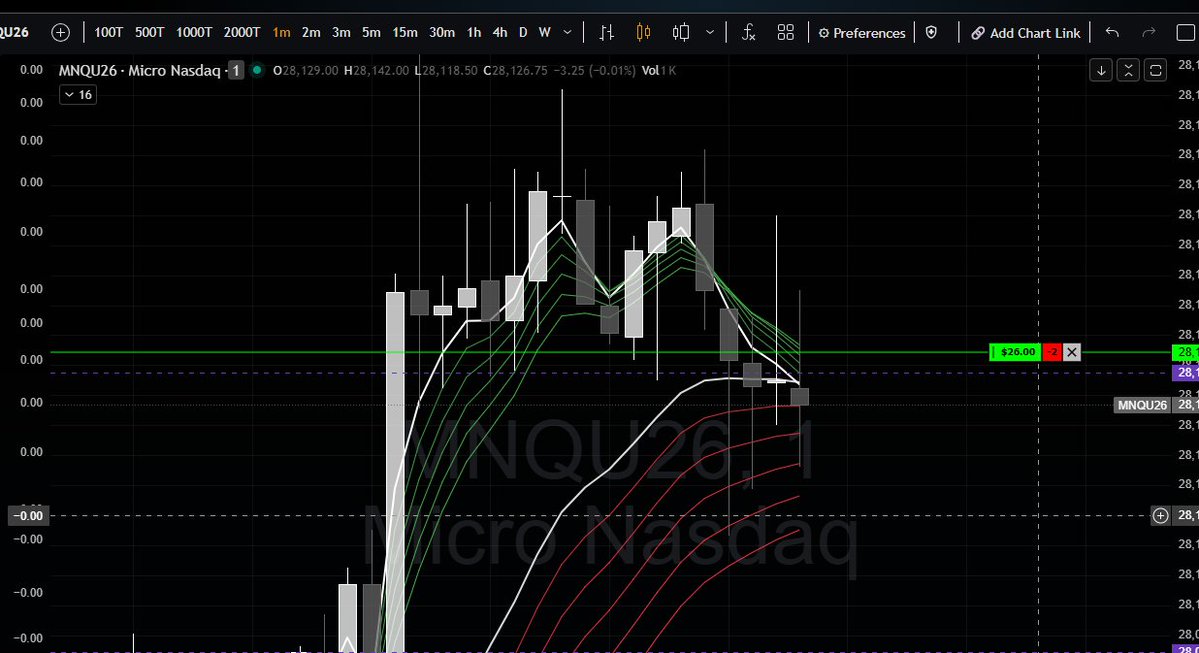
Task: Select the candlestick chart style icon
Action: pyautogui.click(x=643, y=32)
